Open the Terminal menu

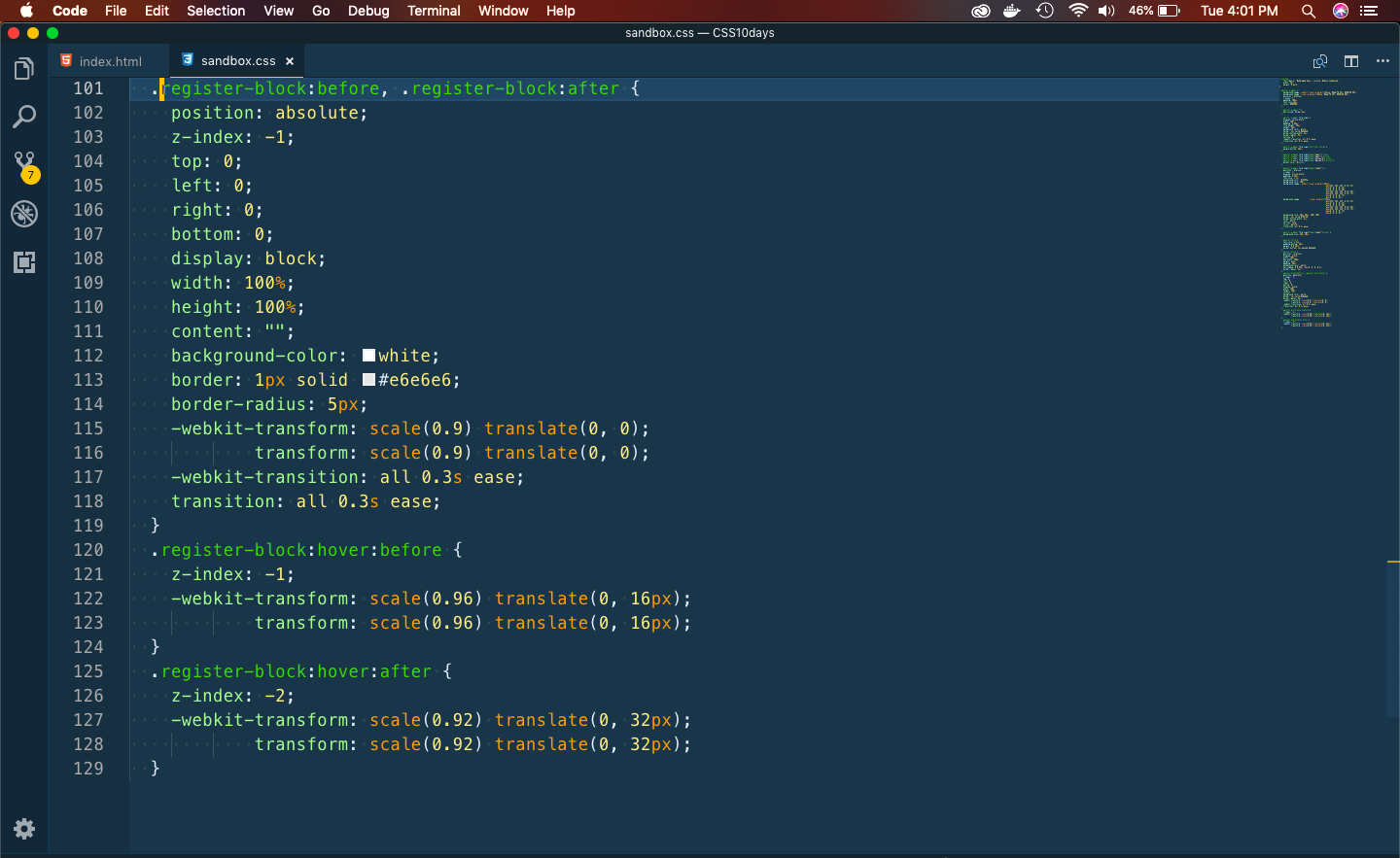click(434, 11)
